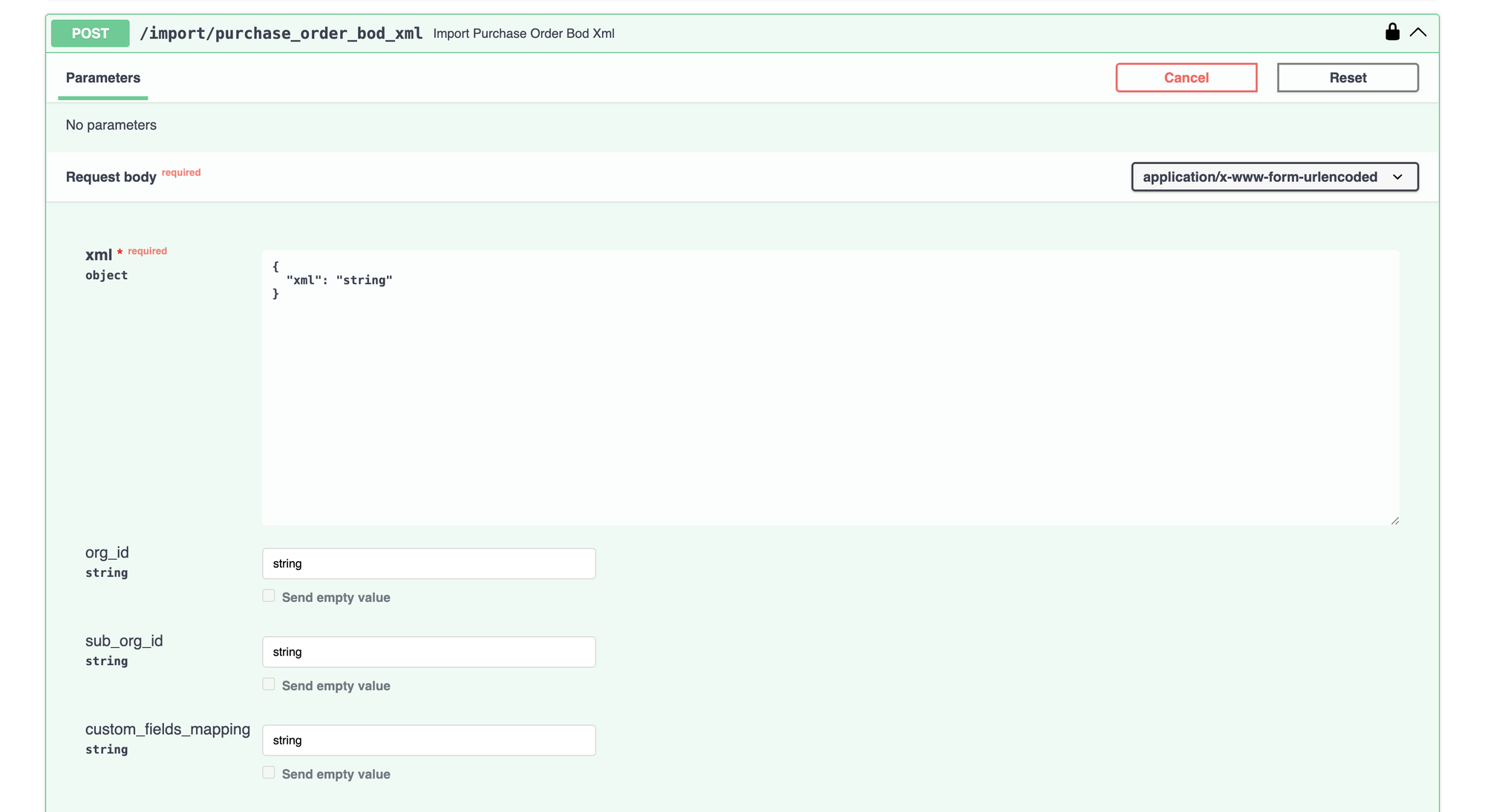This screenshot has height=812, width=1485.
Task: Click the authorization lock icon
Action: [1392, 32]
